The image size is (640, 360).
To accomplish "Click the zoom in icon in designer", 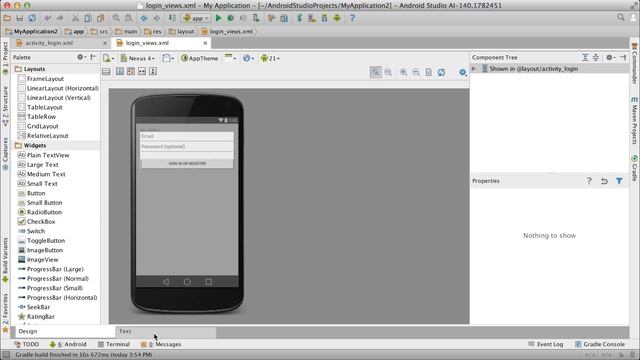I will (403, 72).
